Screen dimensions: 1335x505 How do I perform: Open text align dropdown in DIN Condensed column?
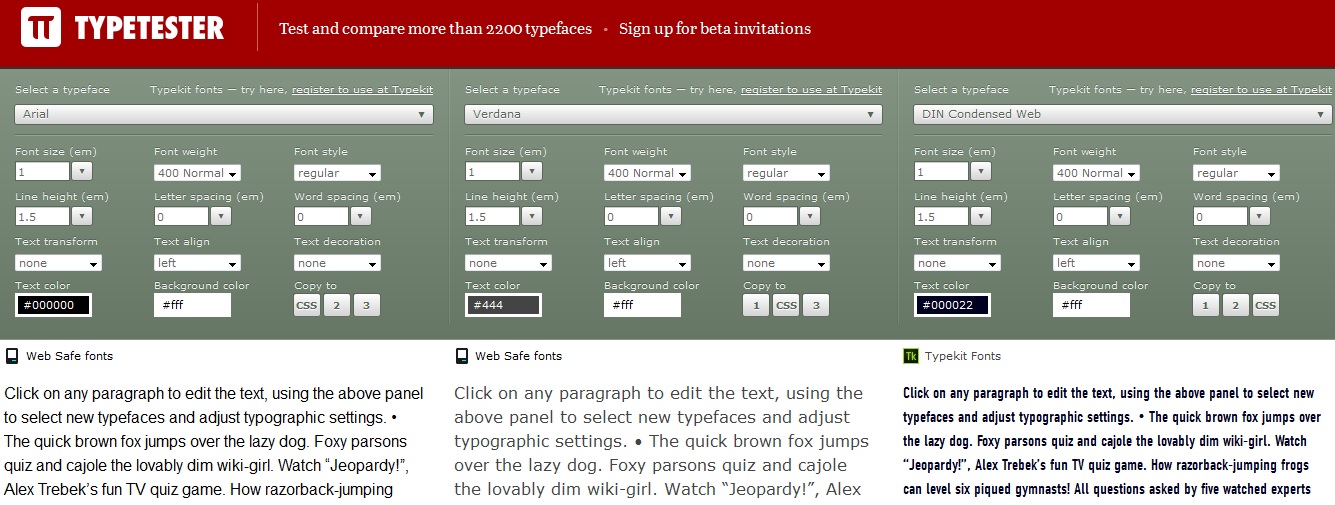[x=1096, y=263]
